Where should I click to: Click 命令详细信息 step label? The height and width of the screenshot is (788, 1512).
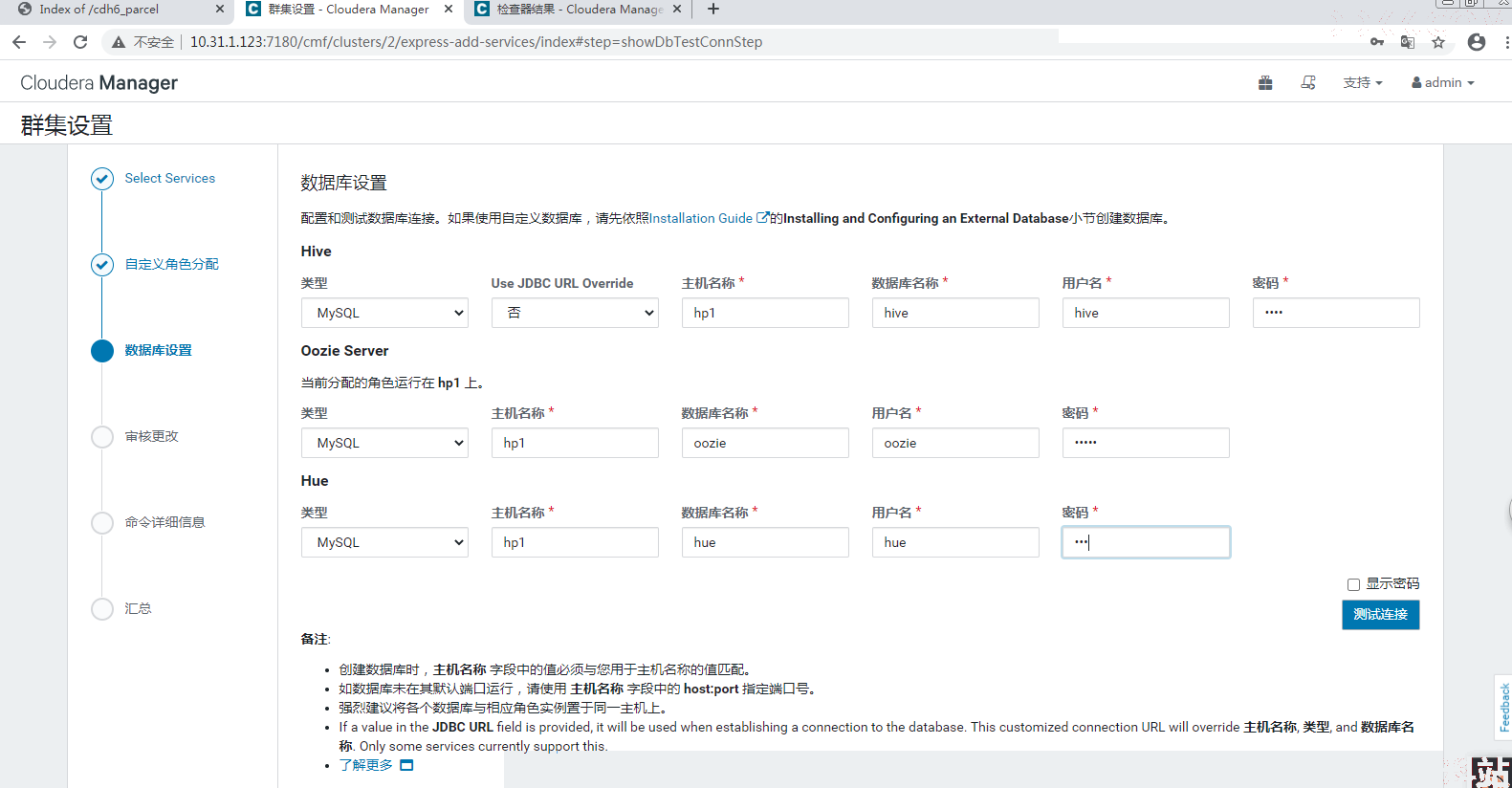(165, 522)
